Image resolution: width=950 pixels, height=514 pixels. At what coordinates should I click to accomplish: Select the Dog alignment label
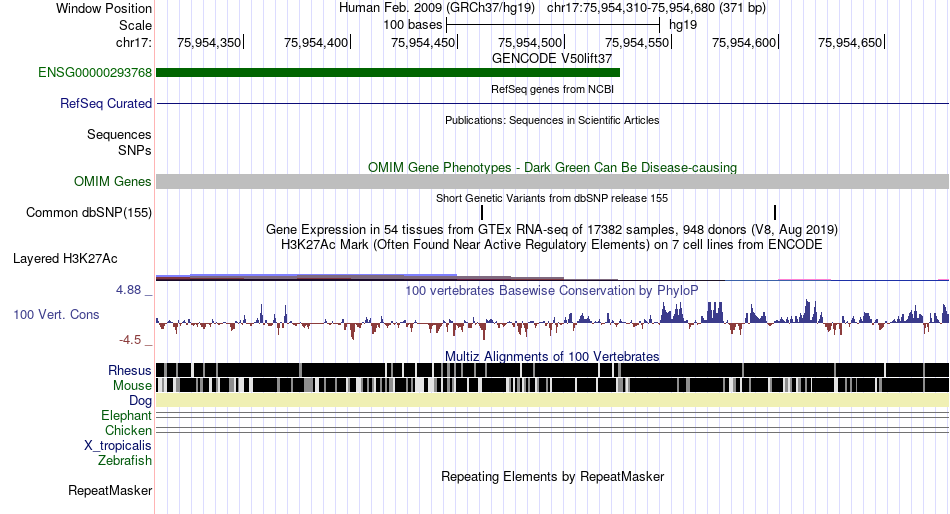pos(140,401)
